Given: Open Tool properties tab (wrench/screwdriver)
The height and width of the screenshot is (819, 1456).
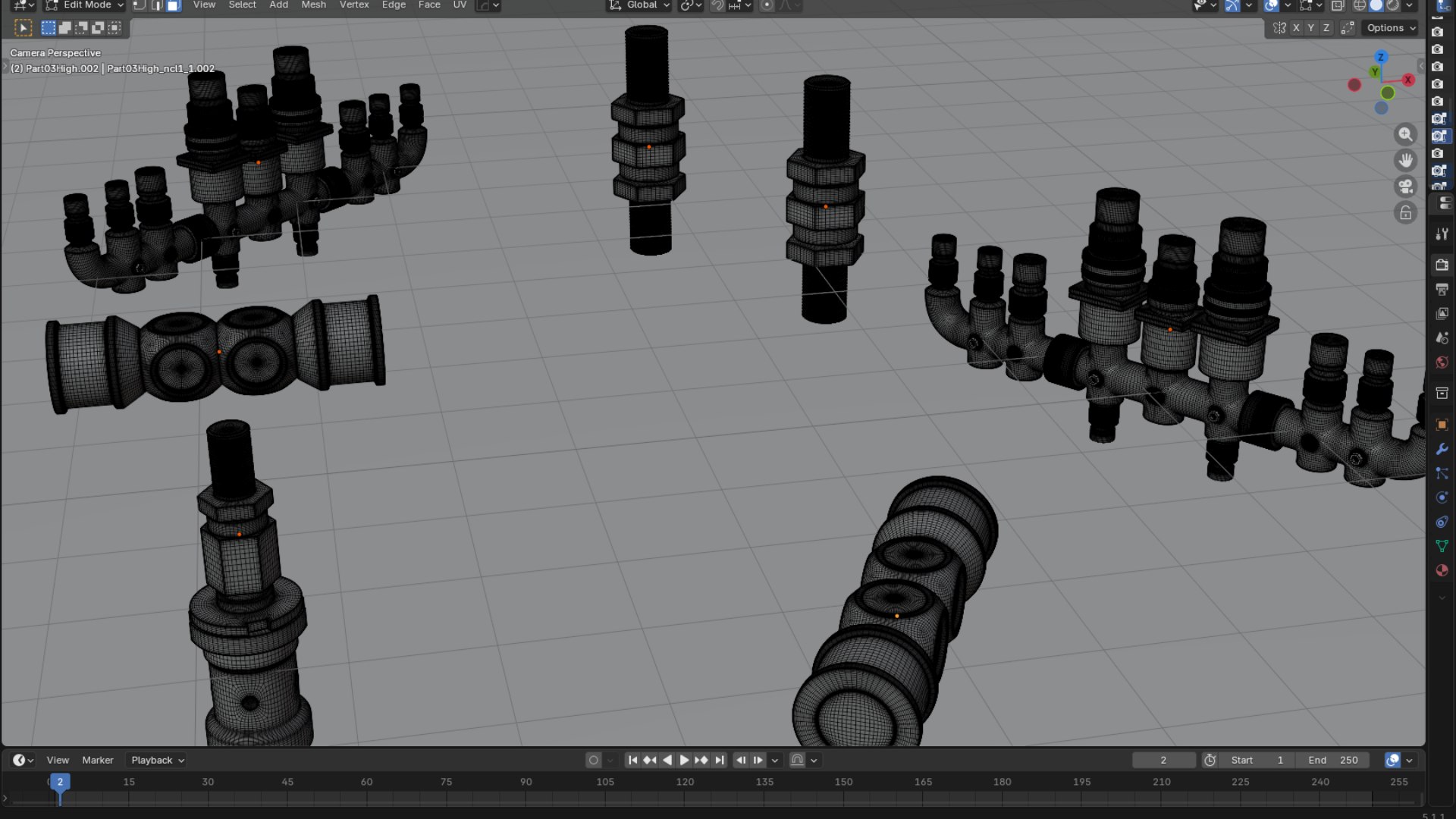Looking at the screenshot, I should [x=1442, y=234].
